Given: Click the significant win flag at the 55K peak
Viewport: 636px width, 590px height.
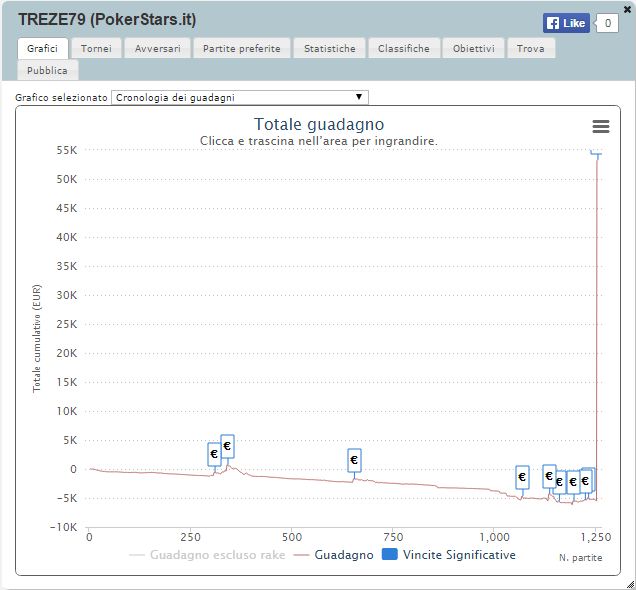Looking at the screenshot, I should click(595, 152).
